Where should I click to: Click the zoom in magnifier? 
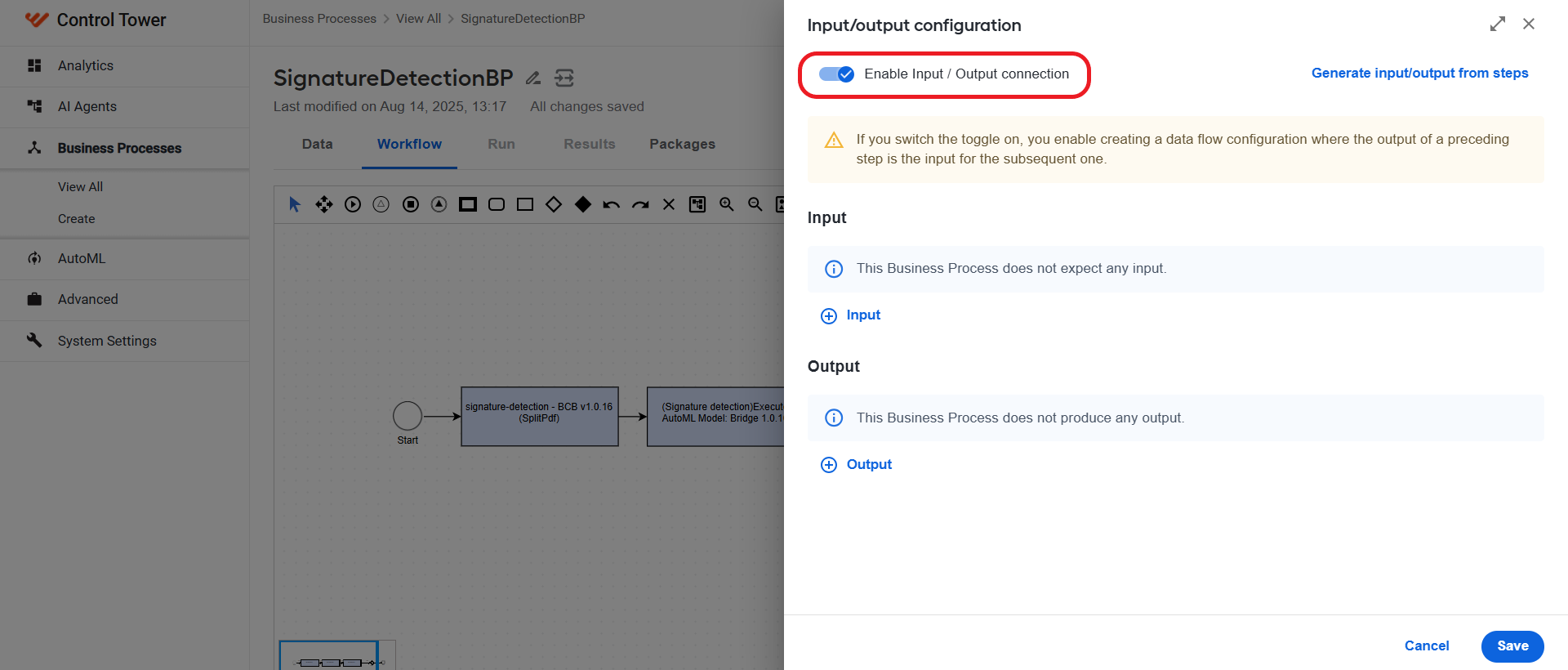coord(726,204)
